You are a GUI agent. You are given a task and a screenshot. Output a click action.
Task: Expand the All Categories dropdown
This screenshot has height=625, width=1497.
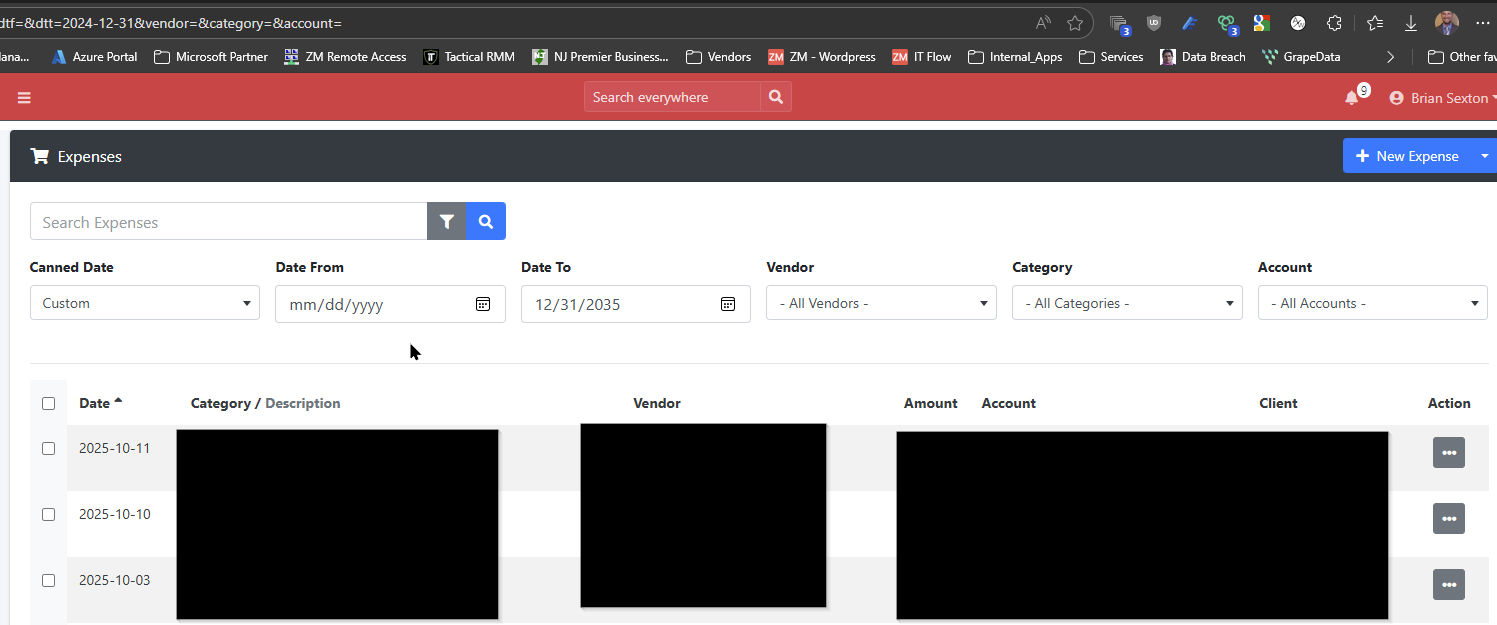click(1126, 303)
